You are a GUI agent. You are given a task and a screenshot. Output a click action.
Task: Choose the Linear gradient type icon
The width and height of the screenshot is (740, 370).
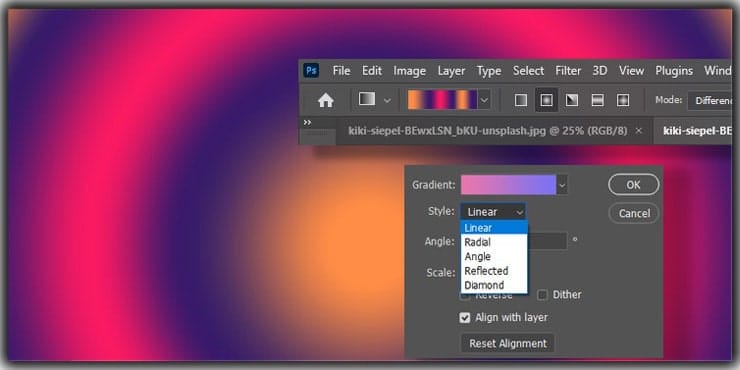click(521, 100)
